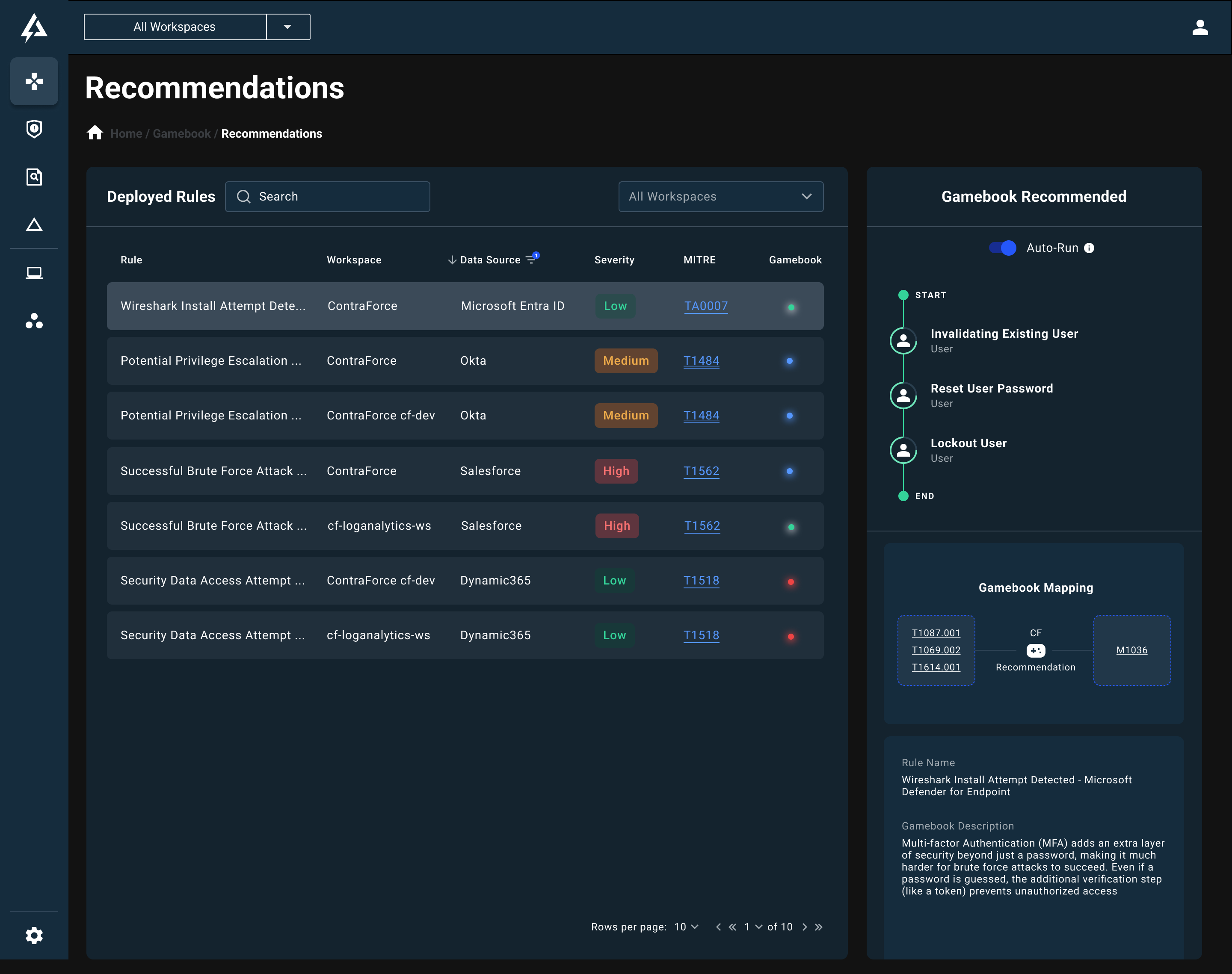Click the three-dots cluster sidebar icon
Screen dimensions: 1232x974
point(34,321)
